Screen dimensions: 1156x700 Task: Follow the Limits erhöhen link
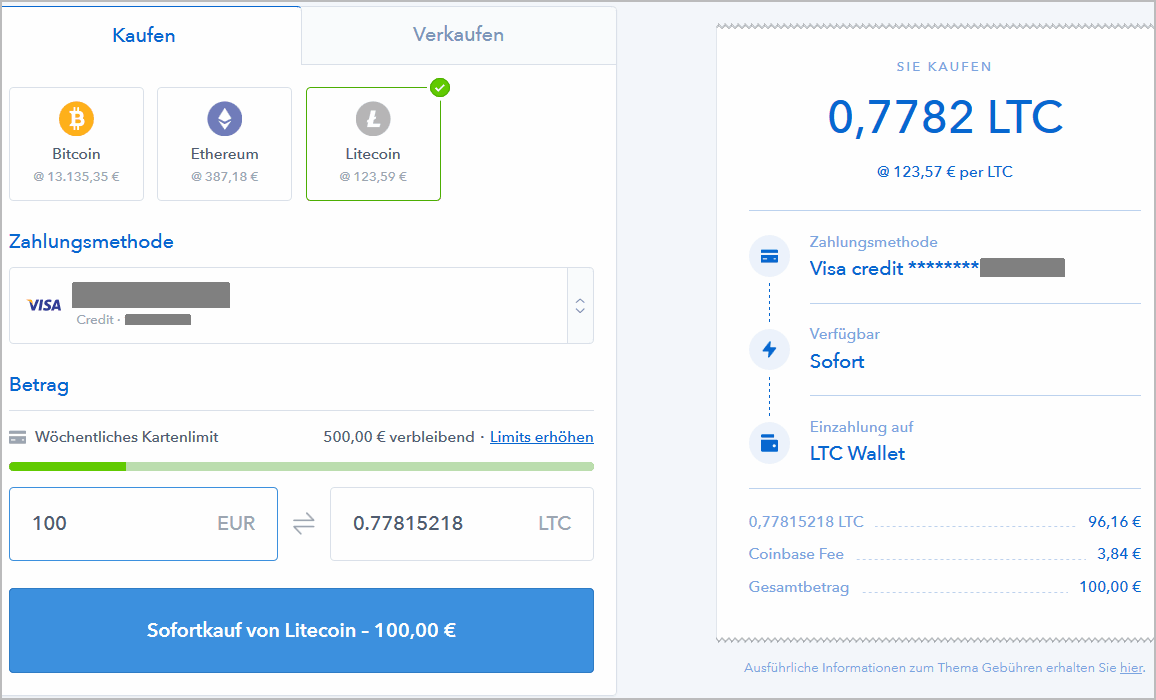click(542, 437)
